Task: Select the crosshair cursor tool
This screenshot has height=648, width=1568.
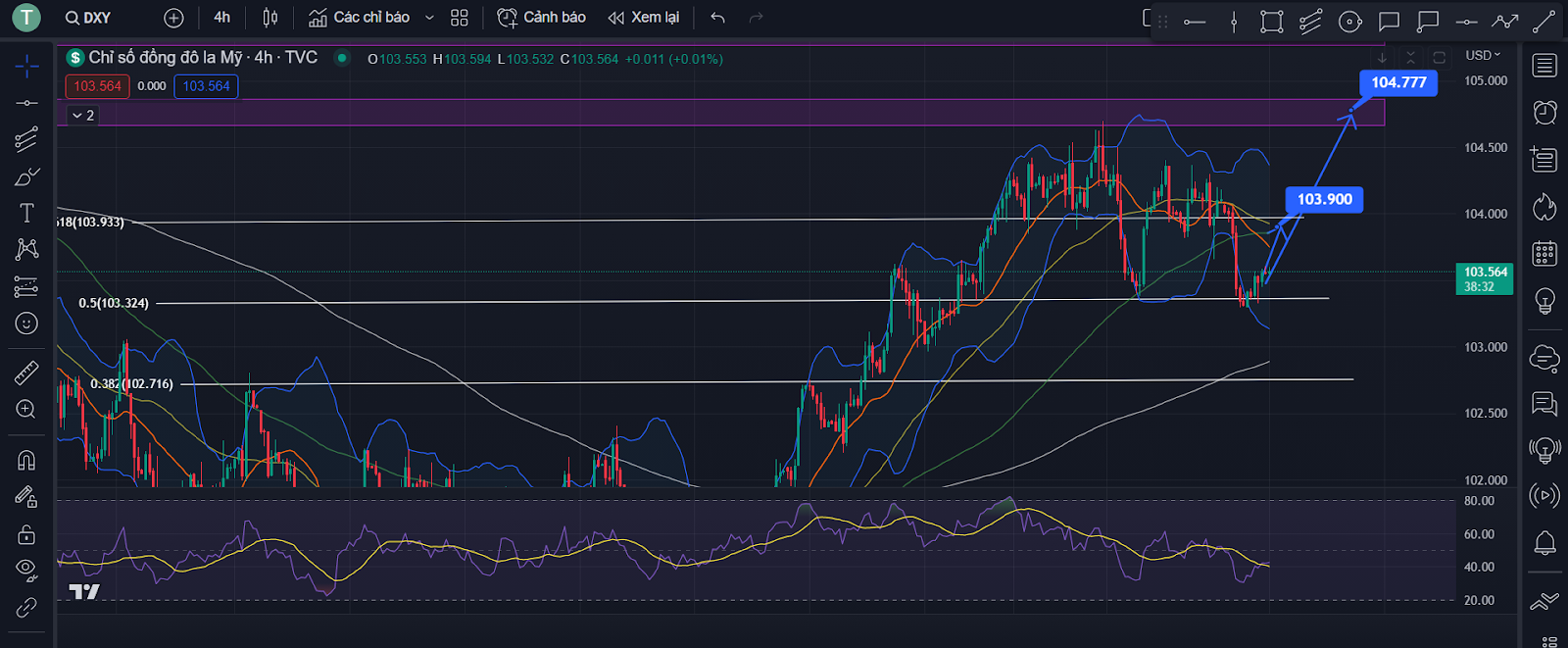Action: click(x=26, y=66)
